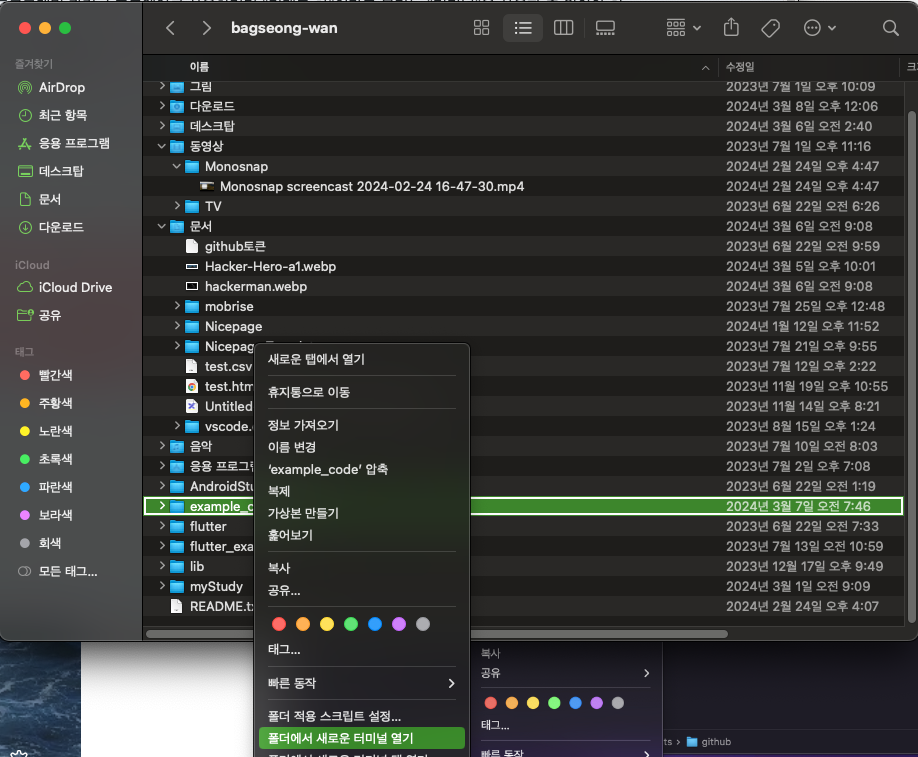Expand the flutter folder

pos(162,526)
